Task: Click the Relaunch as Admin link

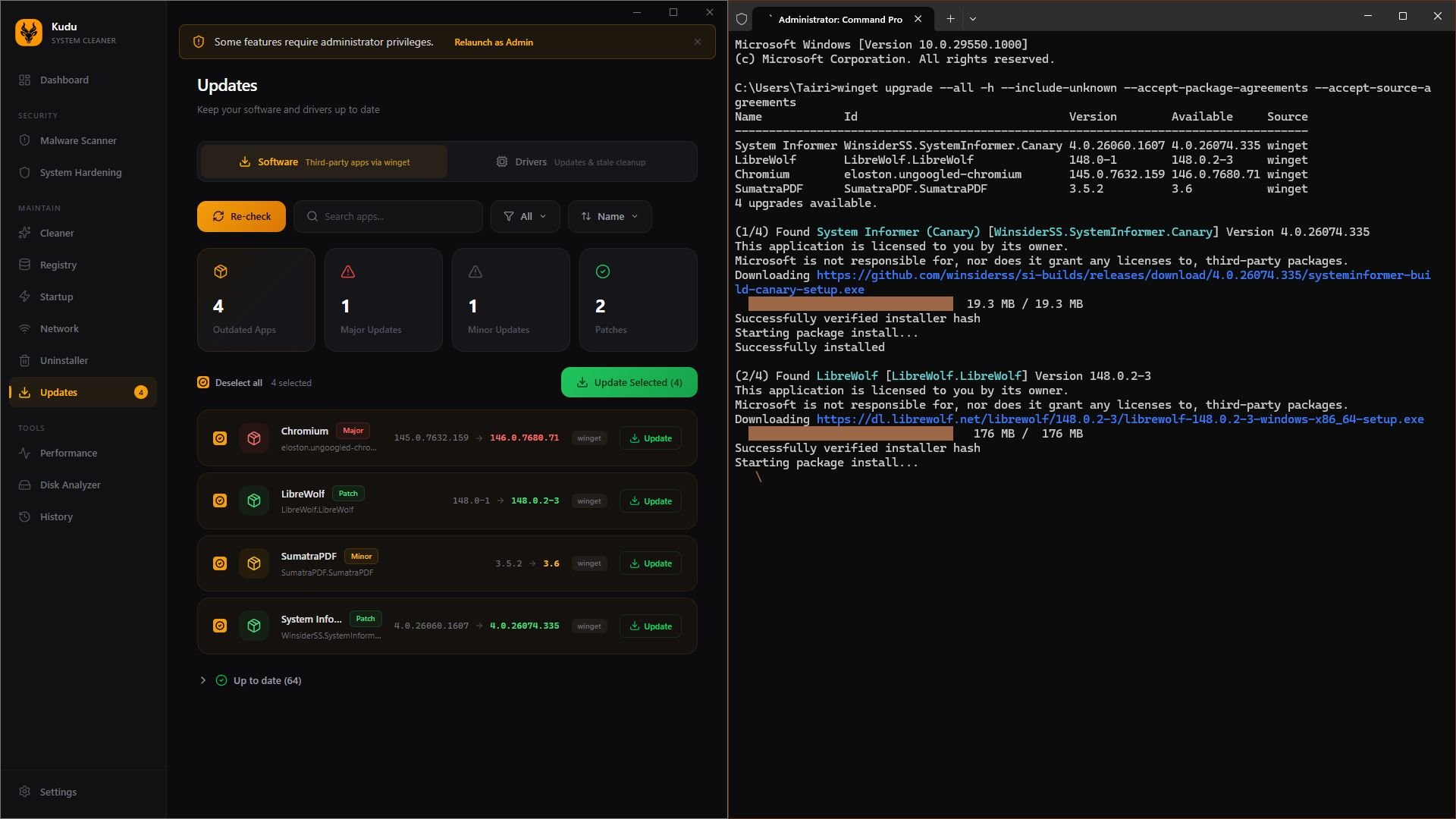Action: point(494,42)
